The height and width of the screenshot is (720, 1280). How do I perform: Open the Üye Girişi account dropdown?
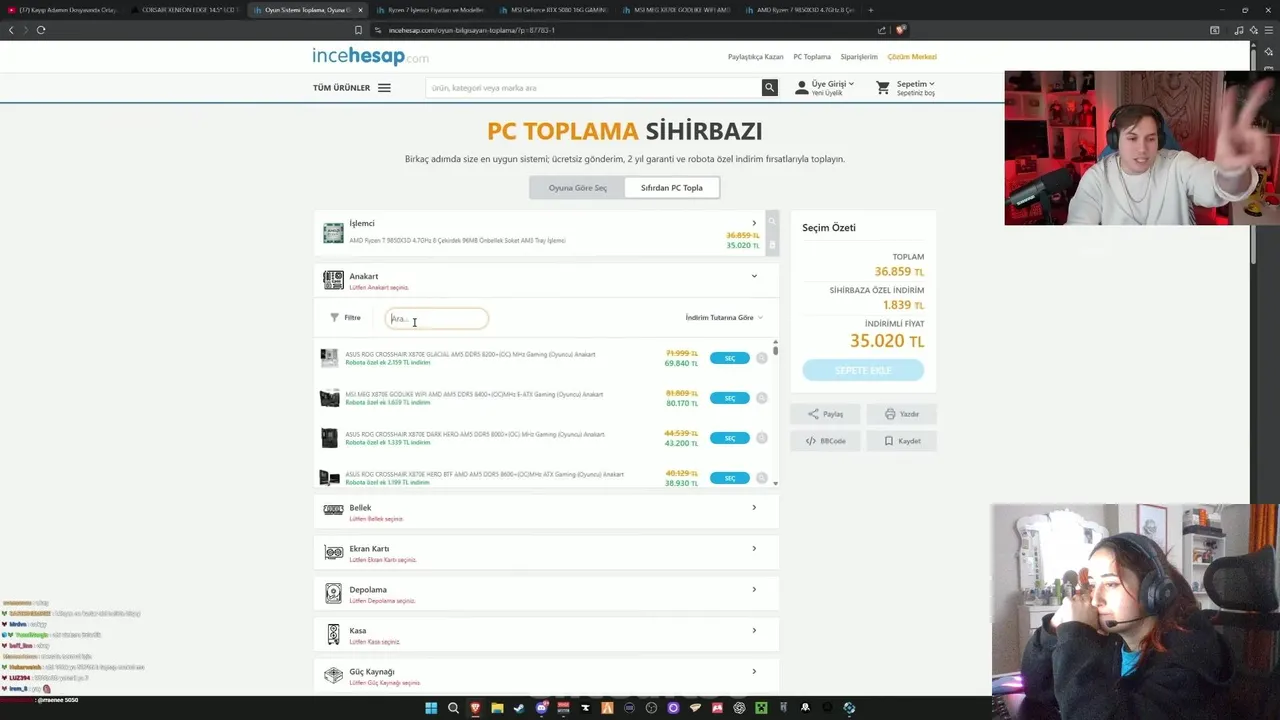coord(825,88)
